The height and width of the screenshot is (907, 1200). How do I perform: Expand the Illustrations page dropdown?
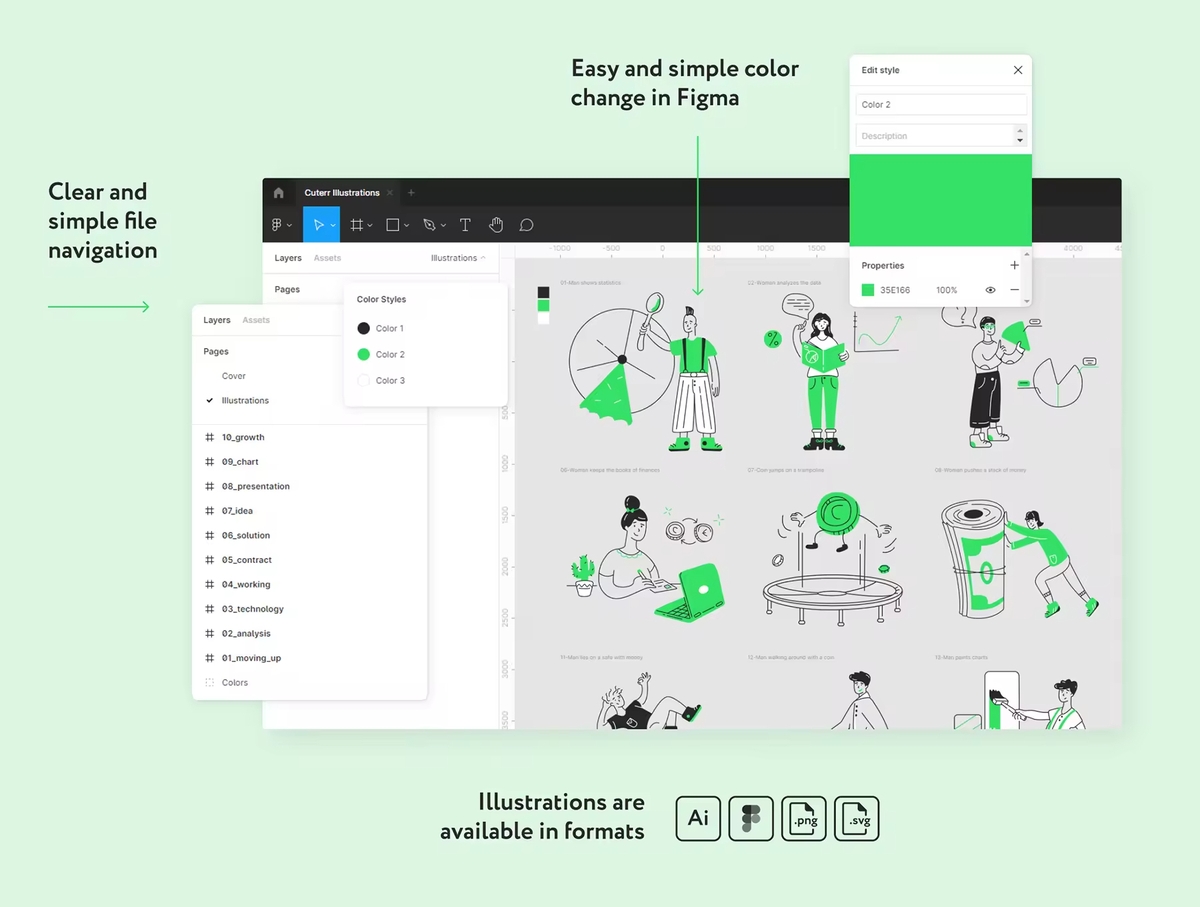458,258
